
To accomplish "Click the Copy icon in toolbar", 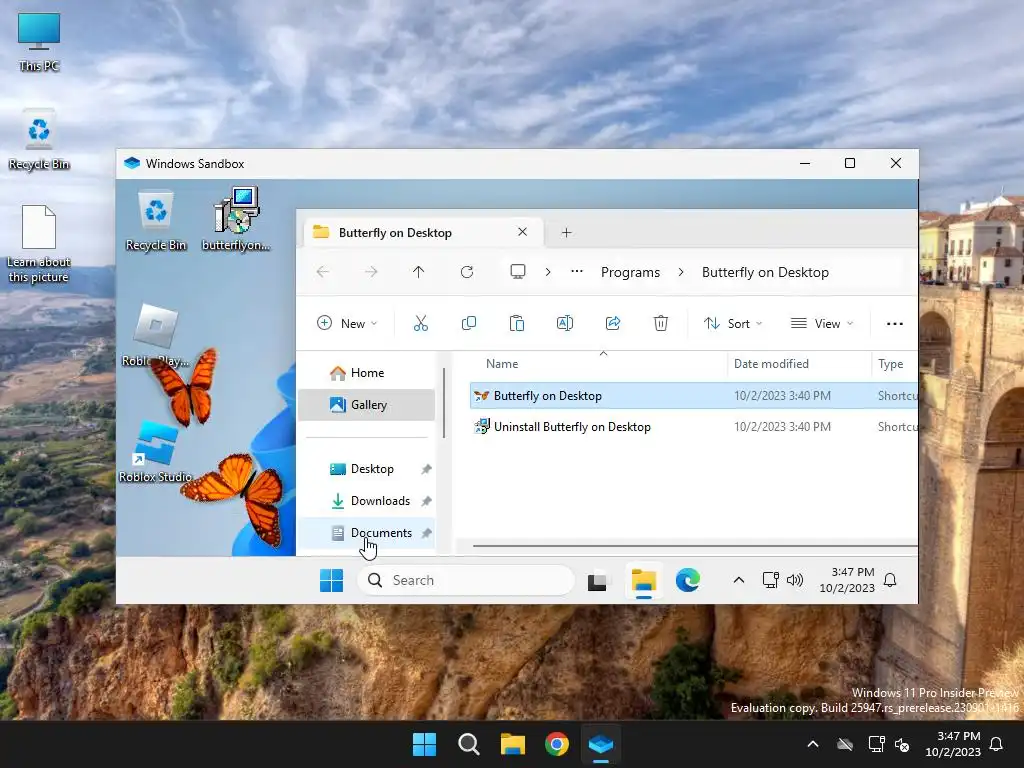I will click(469, 323).
